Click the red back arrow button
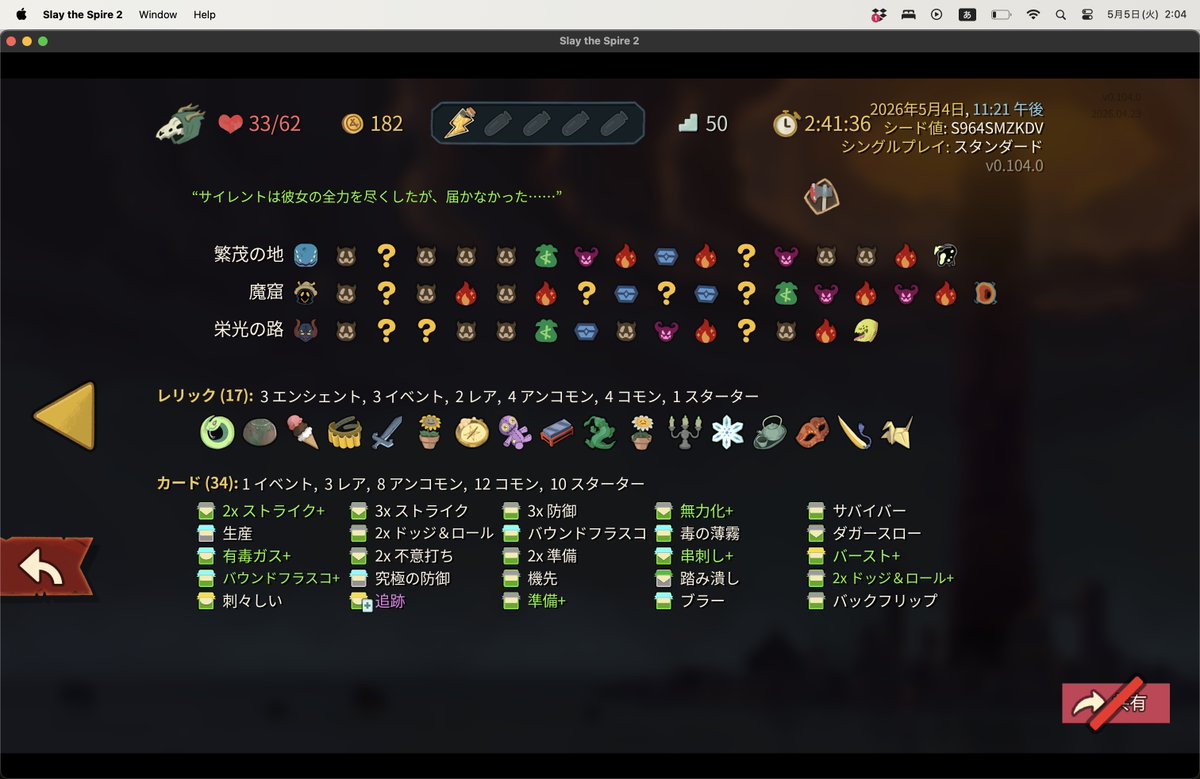This screenshot has height=779, width=1200. tap(45, 567)
